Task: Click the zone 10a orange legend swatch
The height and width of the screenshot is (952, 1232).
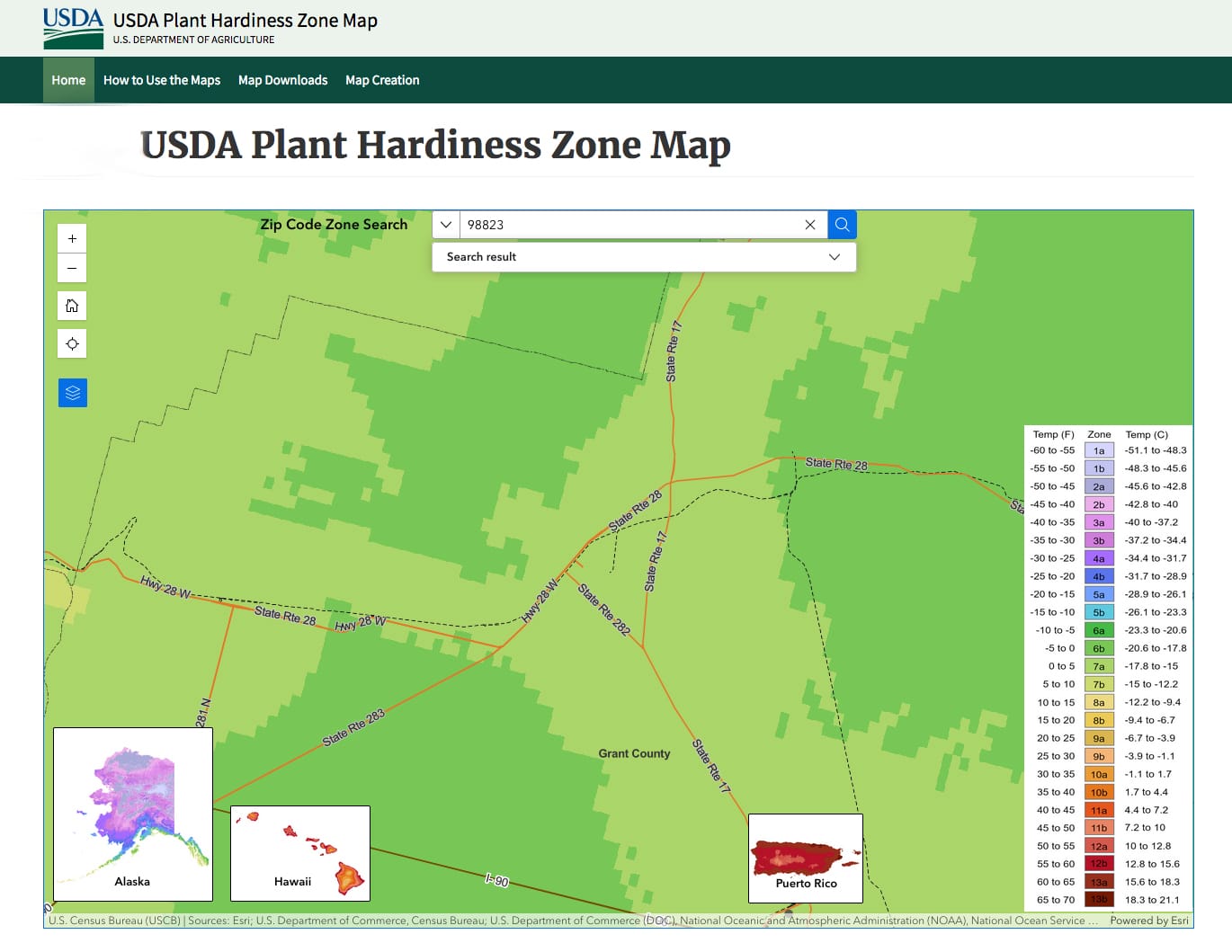Action: point(1099,774)
